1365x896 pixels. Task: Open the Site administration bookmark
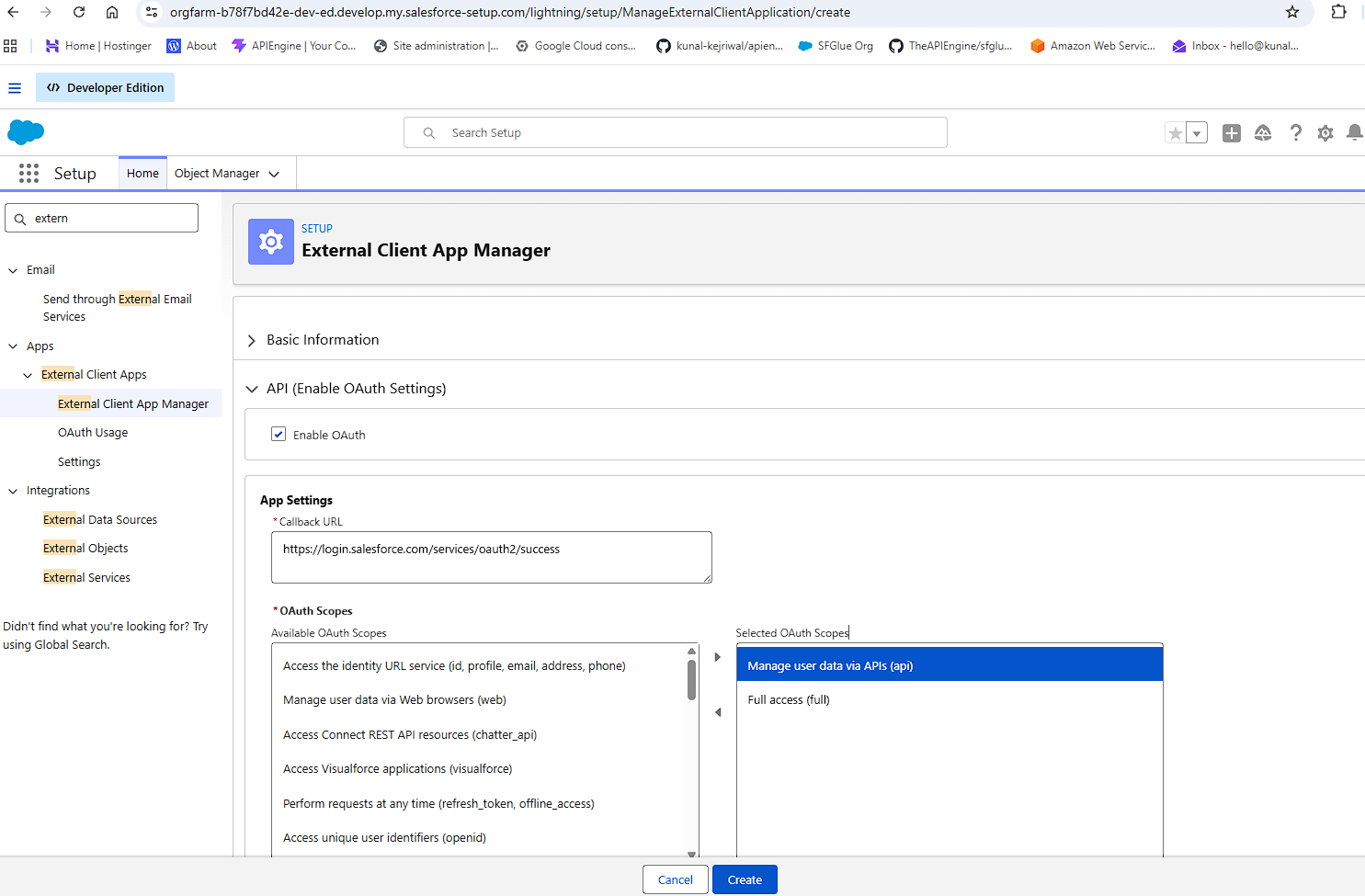pyautogui.click(x=437, y=46)
